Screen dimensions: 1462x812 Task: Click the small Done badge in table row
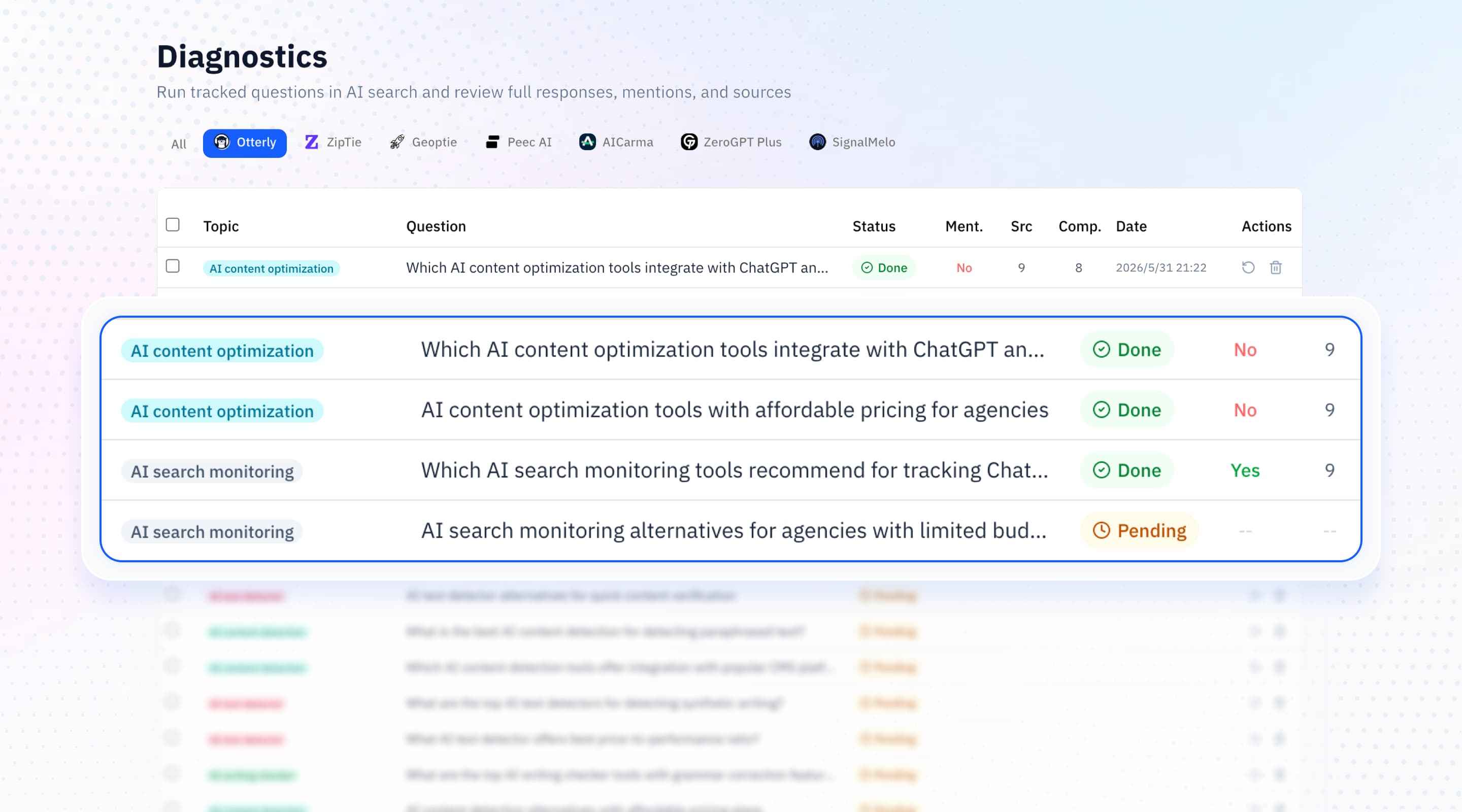coord(884,268)
